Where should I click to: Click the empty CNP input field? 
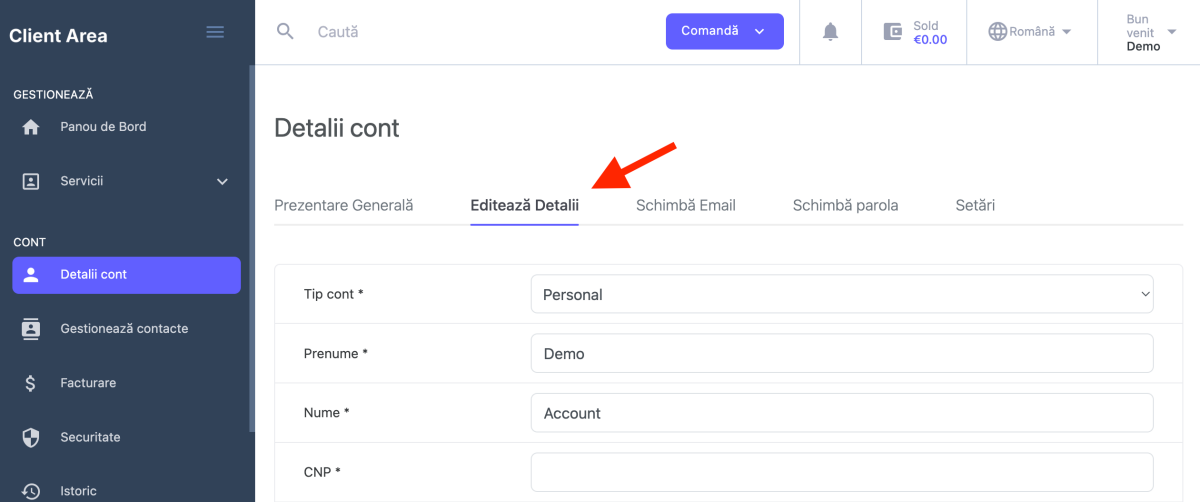[841, 472]
